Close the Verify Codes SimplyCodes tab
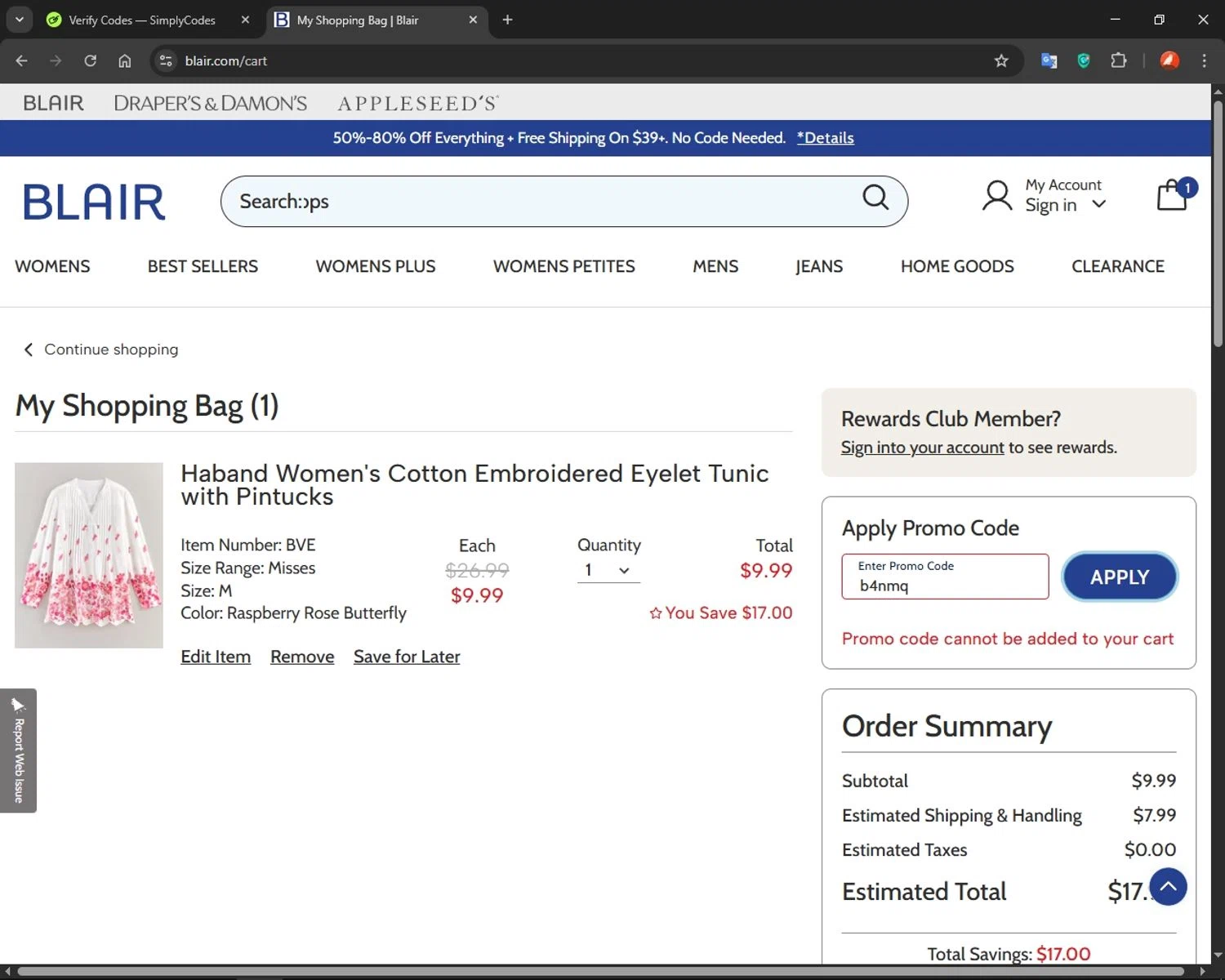 (245, 20)
